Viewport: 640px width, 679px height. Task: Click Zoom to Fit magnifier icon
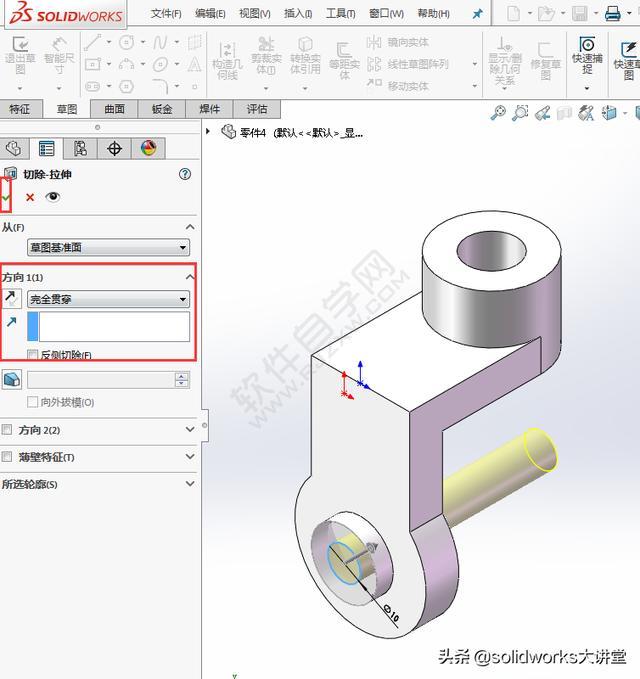point(498,113)
